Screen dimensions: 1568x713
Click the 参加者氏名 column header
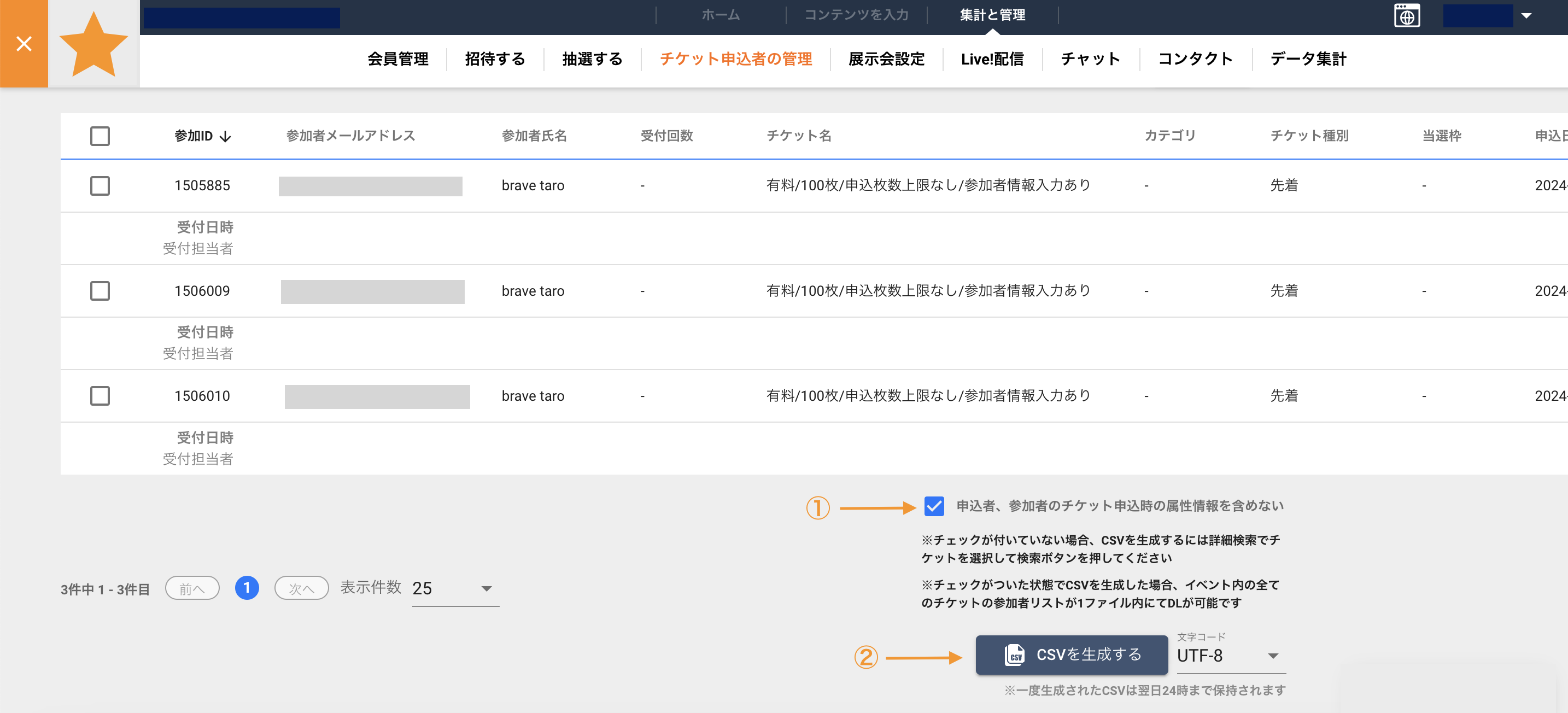coord(534,136)
